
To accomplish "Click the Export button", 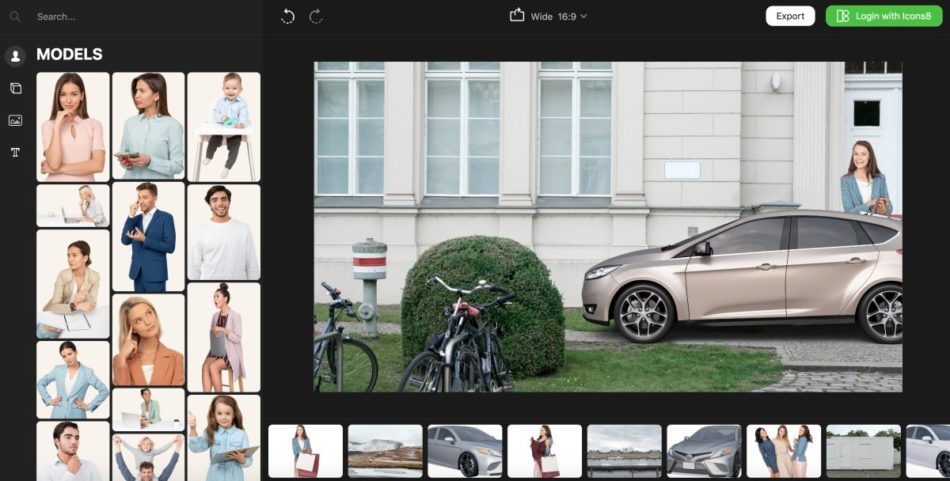I will (790, 16).
